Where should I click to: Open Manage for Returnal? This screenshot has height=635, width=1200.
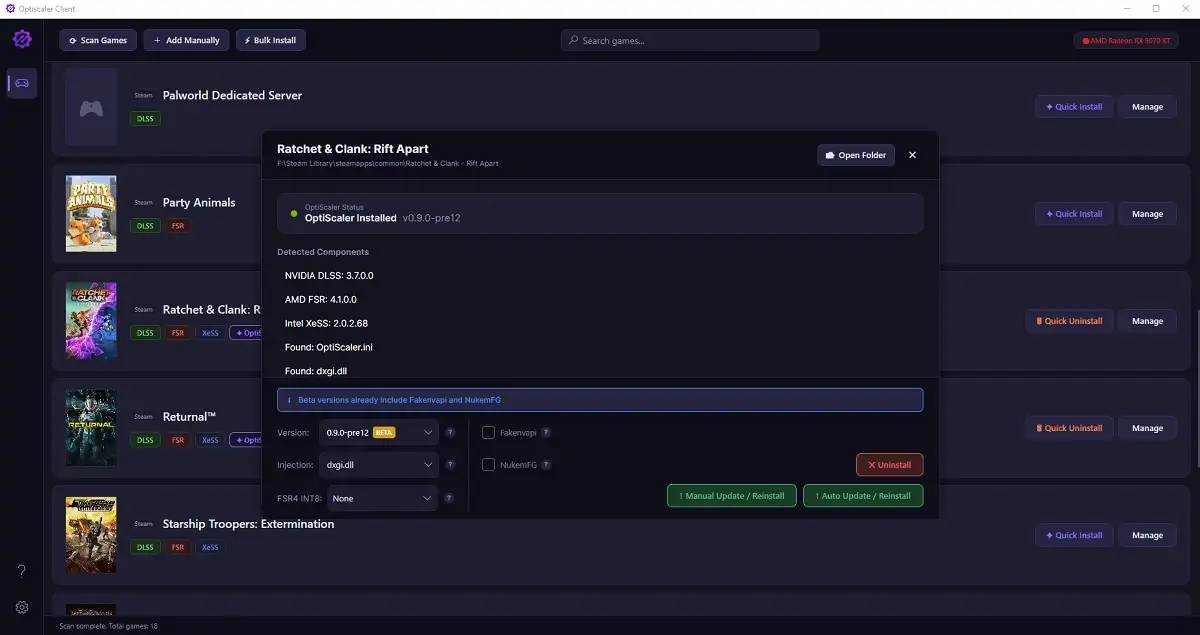point(1147,428)
